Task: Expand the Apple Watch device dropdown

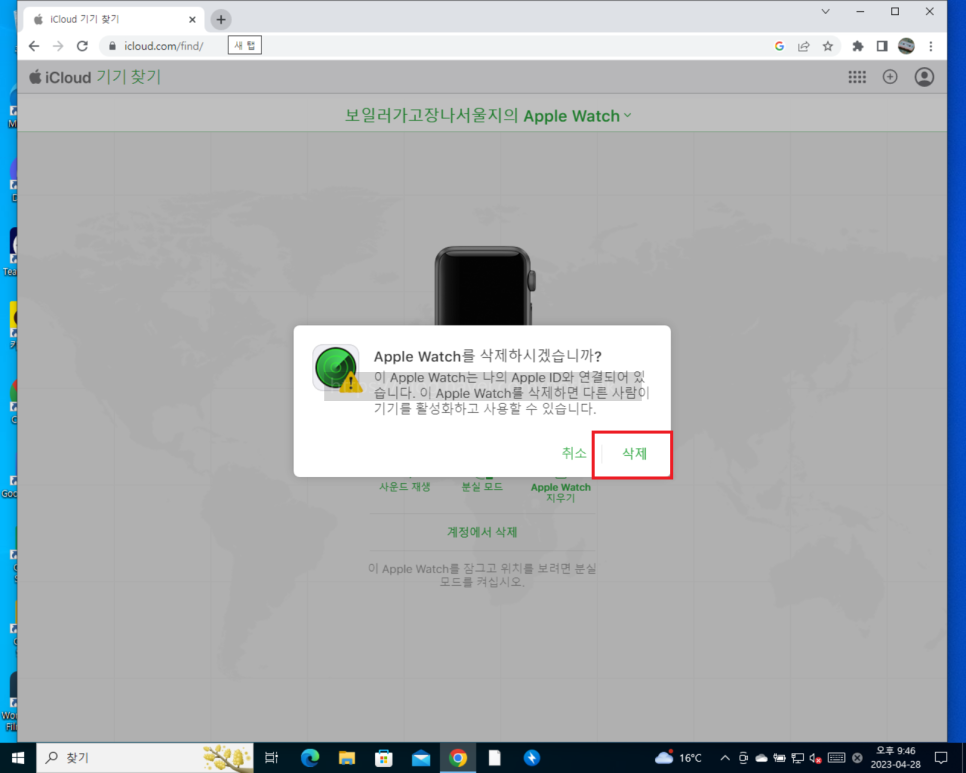Action: click(x=628, y=115)
